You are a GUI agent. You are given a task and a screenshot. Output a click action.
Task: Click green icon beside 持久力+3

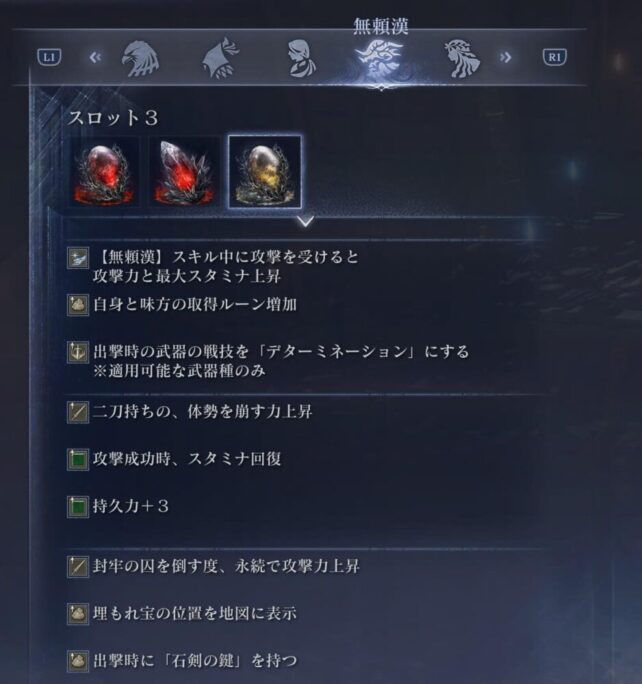pyautogui.click(x=78, y=507)
